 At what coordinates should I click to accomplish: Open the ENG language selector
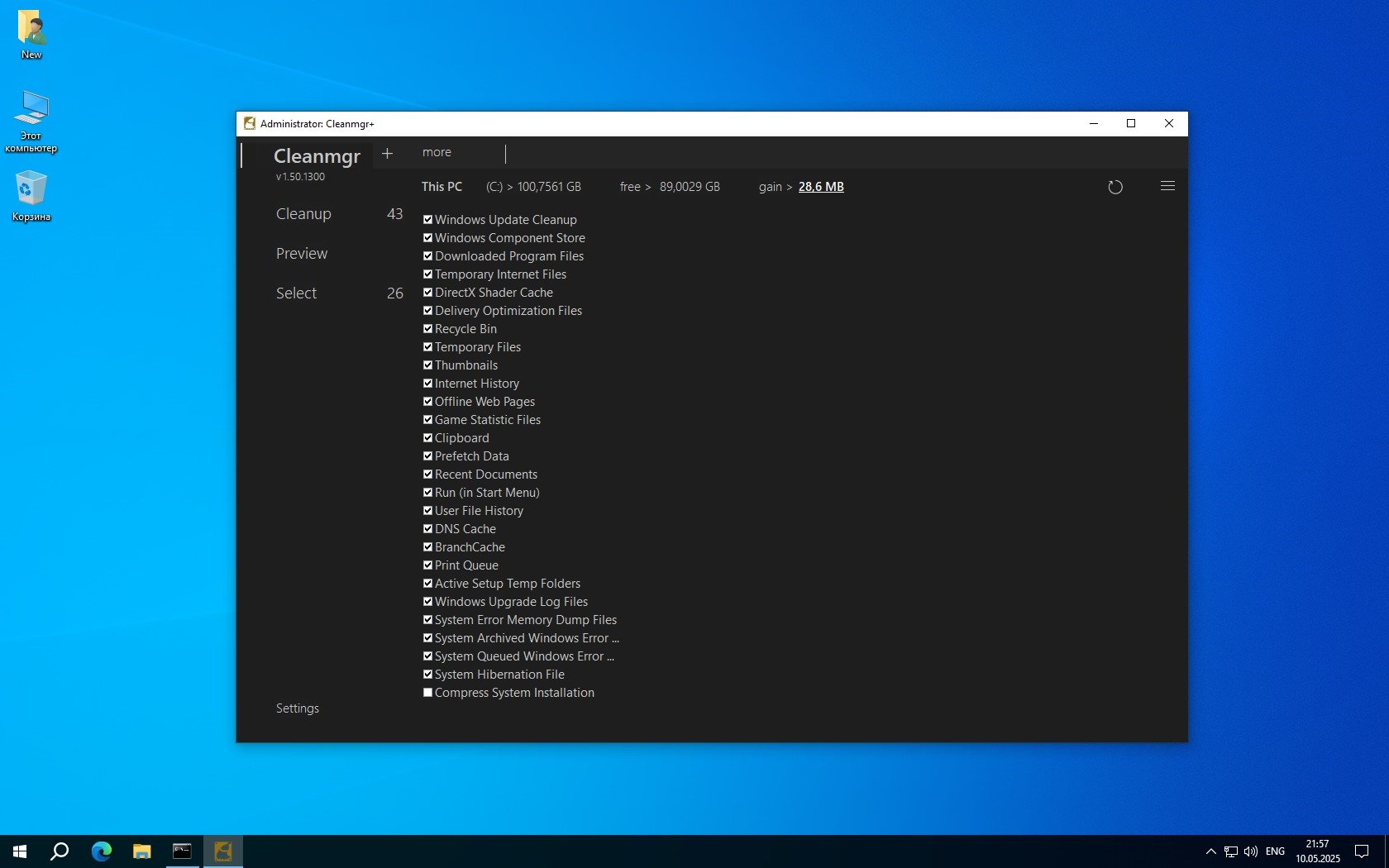tap(1275, 851)
